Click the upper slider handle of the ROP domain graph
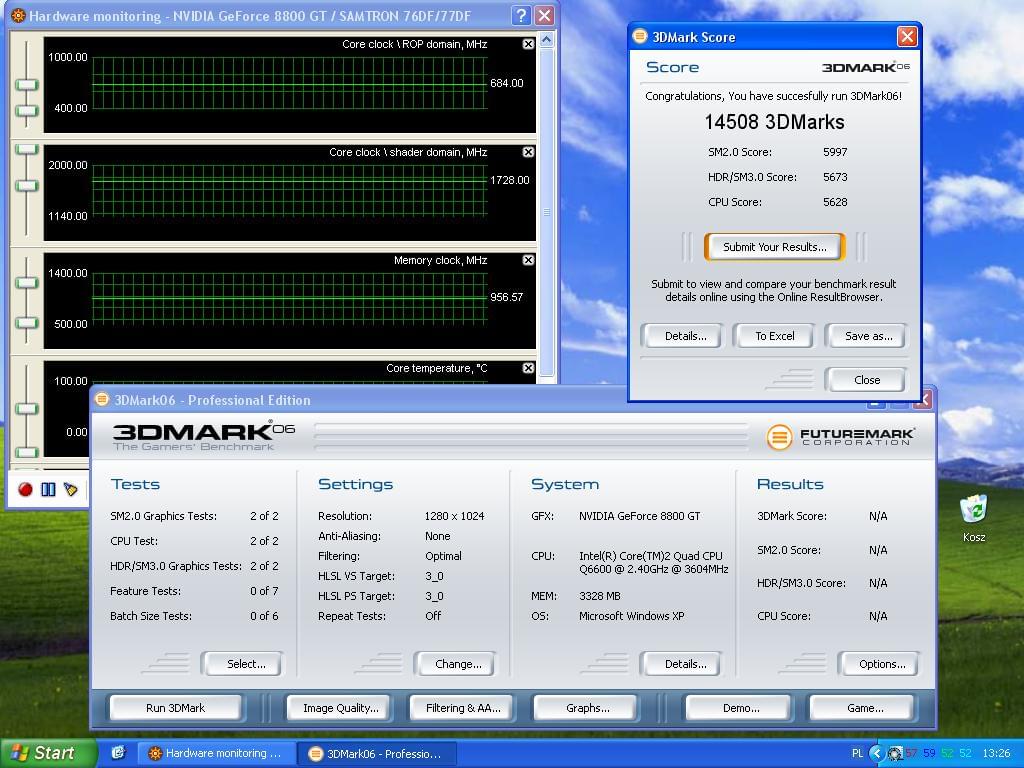 coord(26,84)
